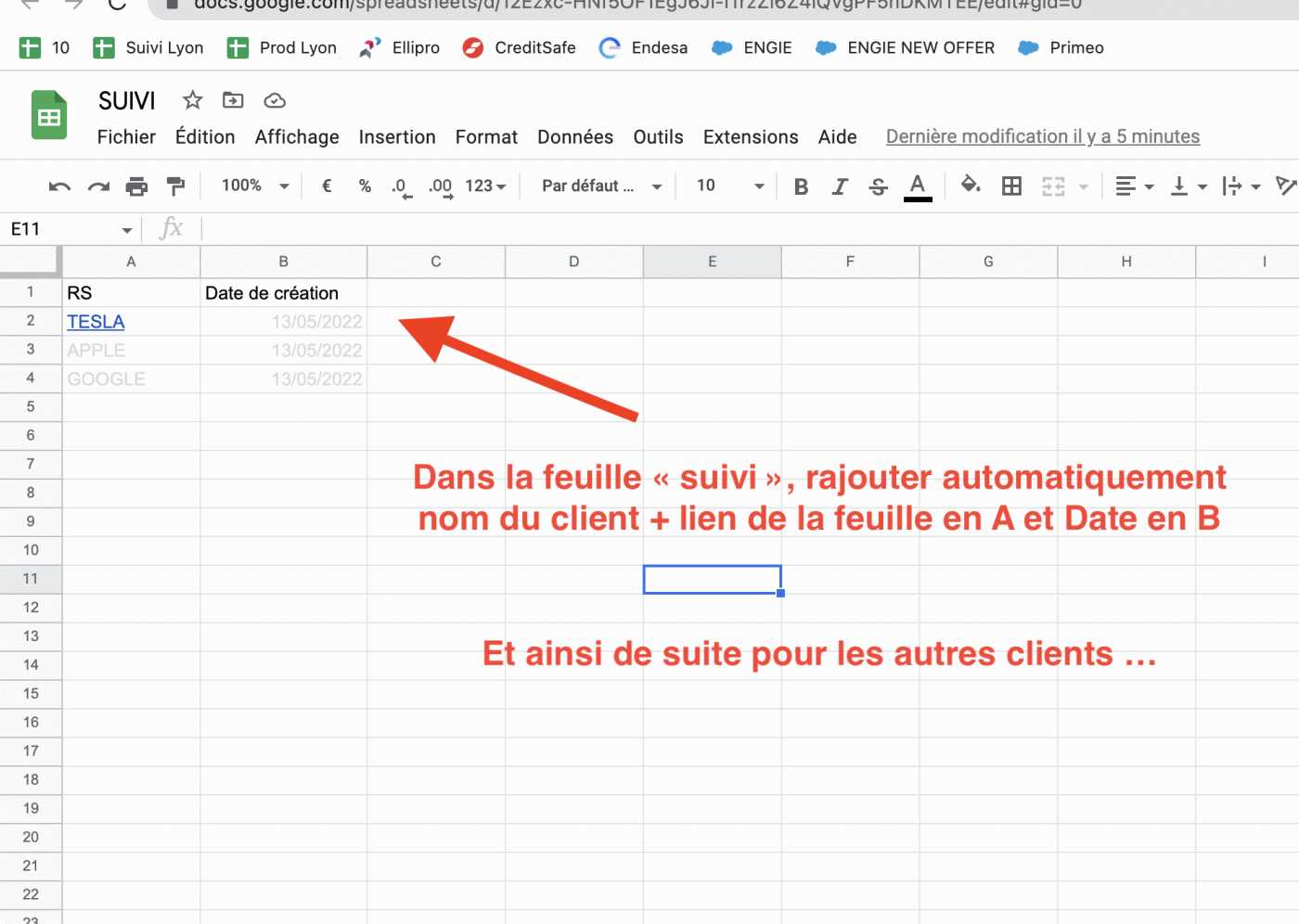Screen dimensions: 1299x924
Task: Open the fill color bucket picker
Action: click(x=971, y=186)
